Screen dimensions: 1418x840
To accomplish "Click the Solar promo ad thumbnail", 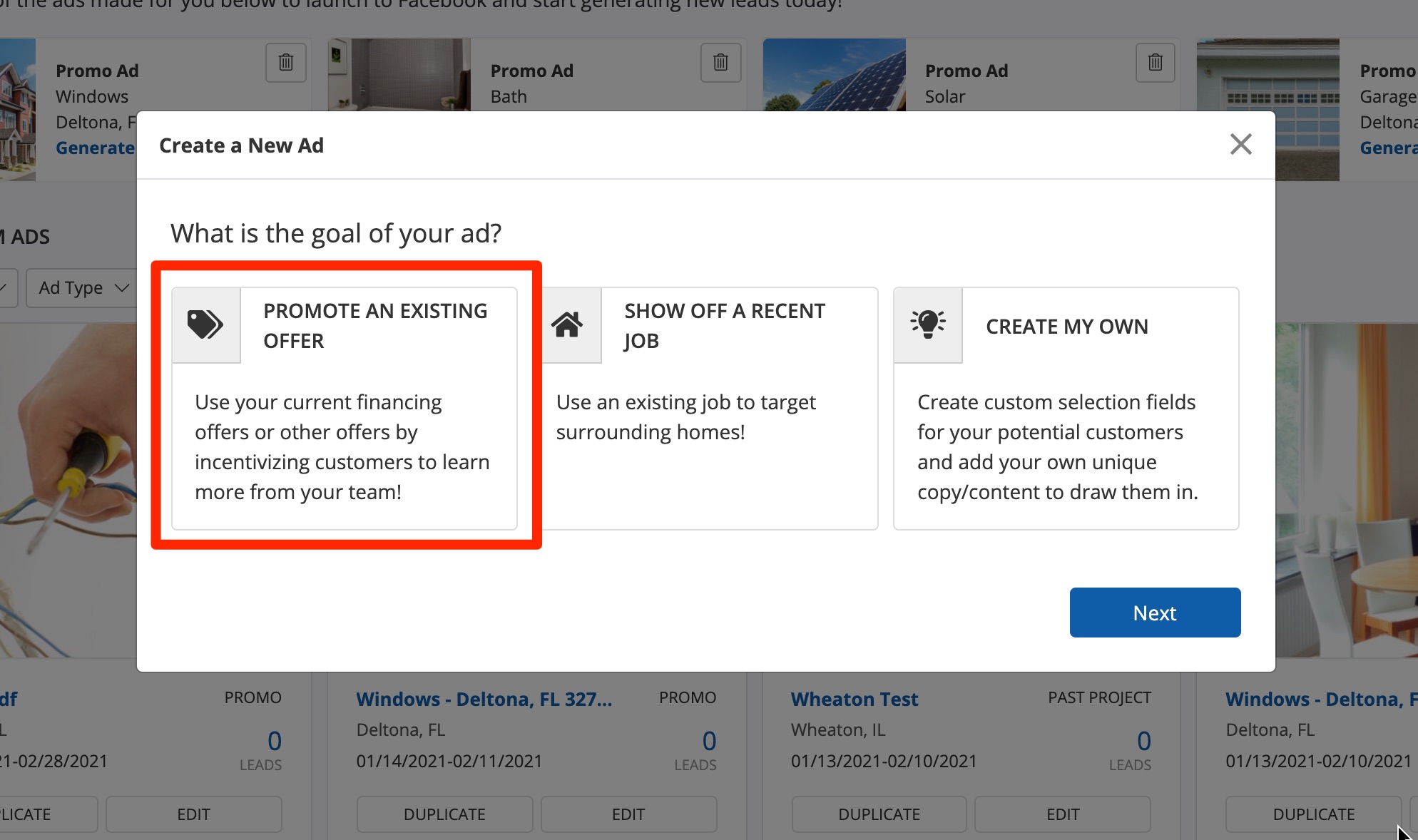I will tap(834, 75).
